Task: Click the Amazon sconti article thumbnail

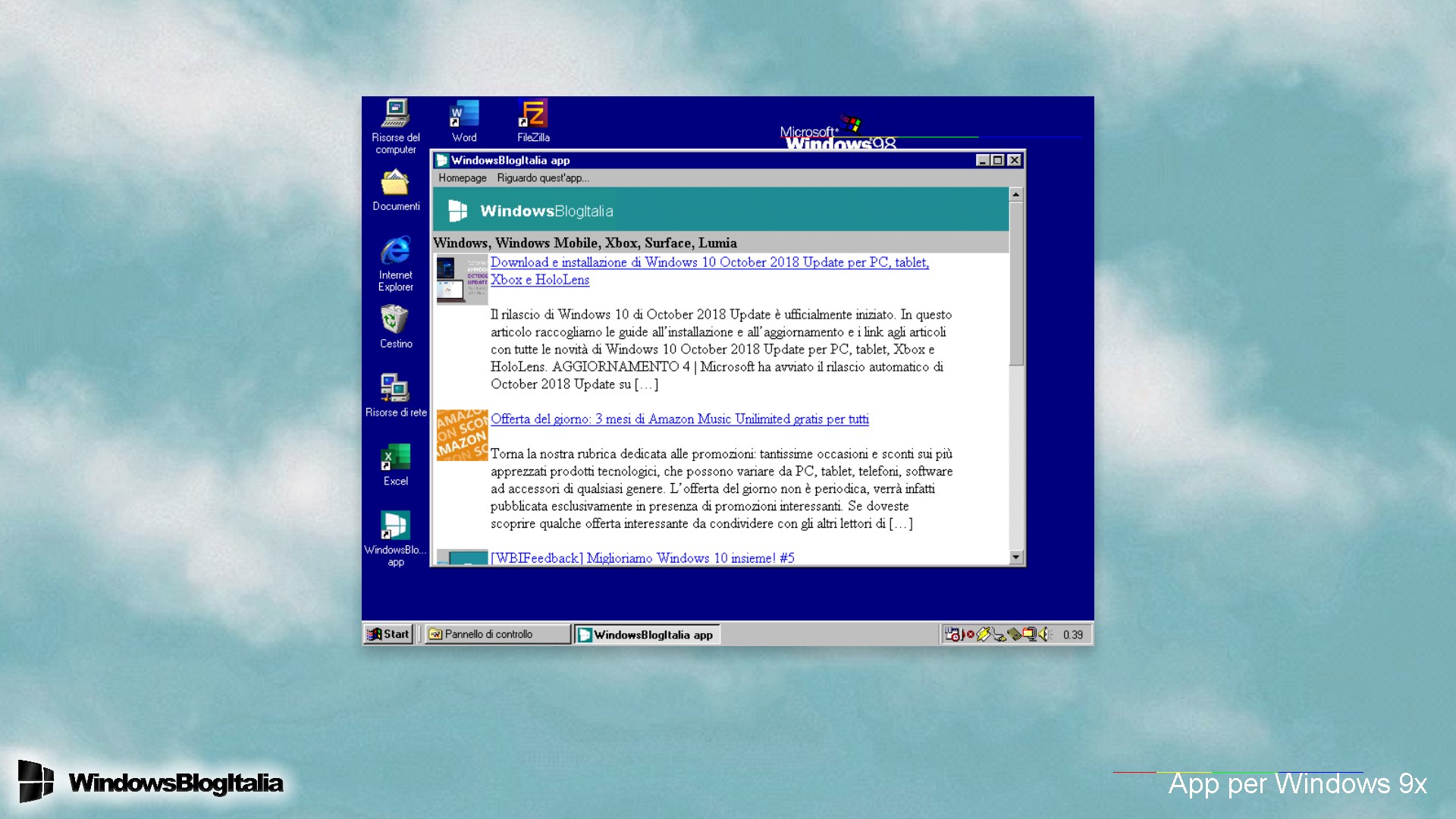Action: 462,435
